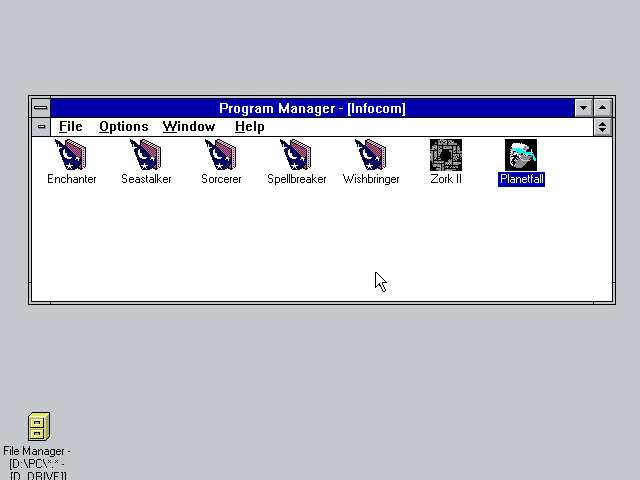640x480 pixels.
Task: Click the Seastalker label text
Action: pos(146,179)
